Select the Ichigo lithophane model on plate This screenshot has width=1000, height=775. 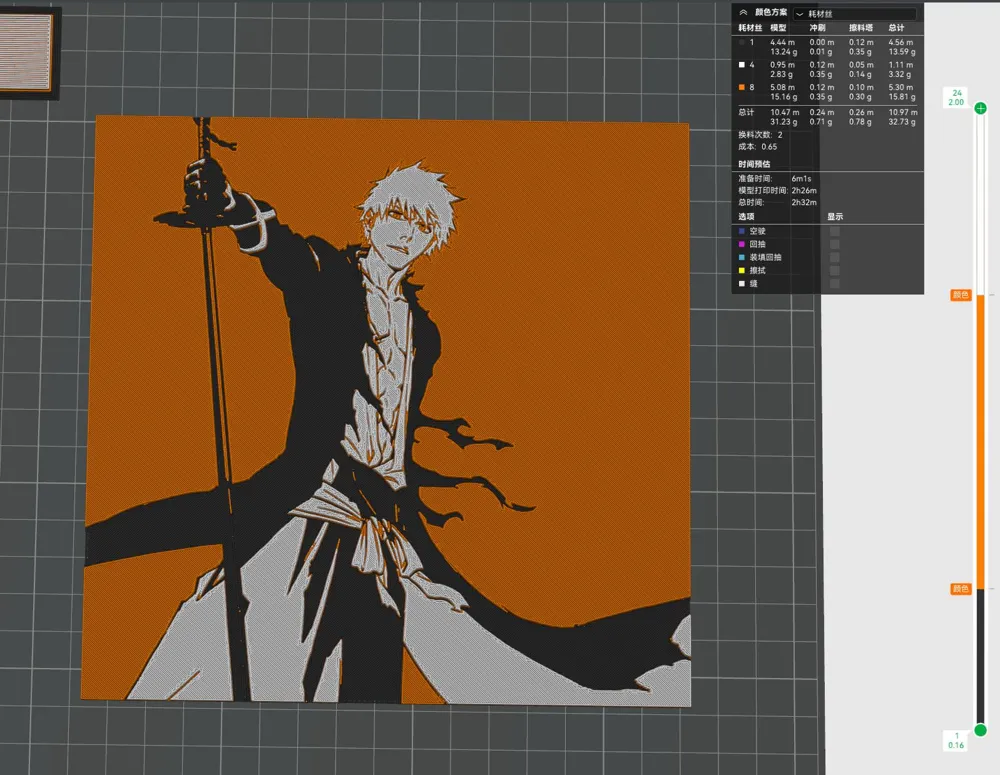[x=387, y=411]
